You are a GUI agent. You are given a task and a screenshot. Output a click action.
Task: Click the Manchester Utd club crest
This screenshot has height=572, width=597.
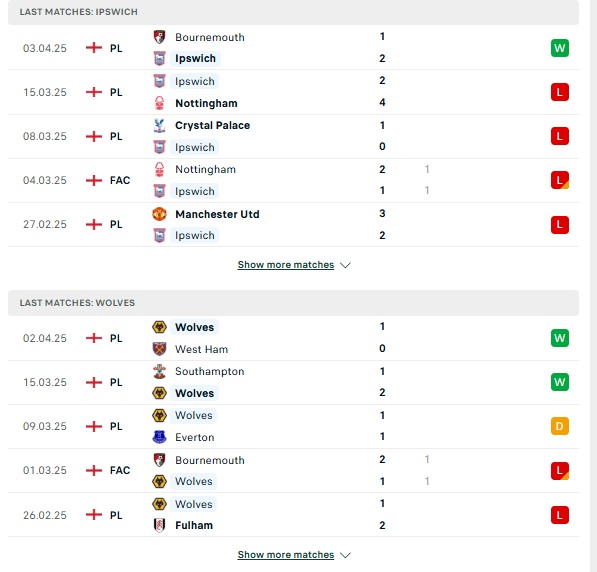(x=159, y=214)
